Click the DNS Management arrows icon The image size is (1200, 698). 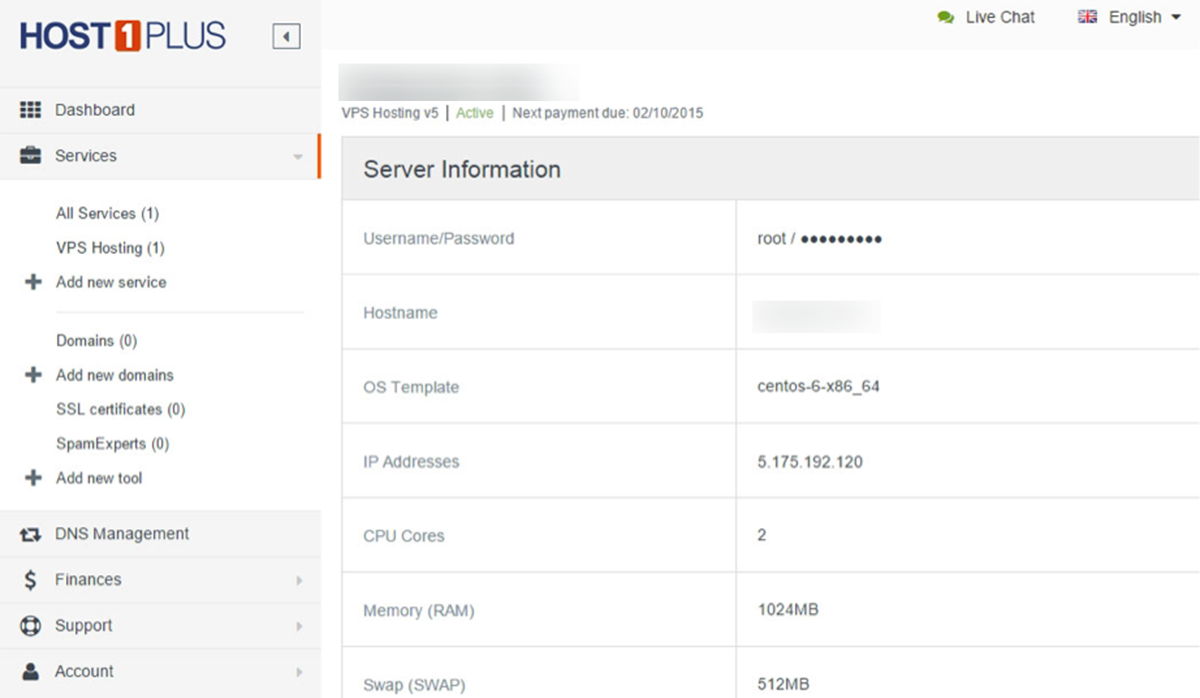tap(31, 535)
